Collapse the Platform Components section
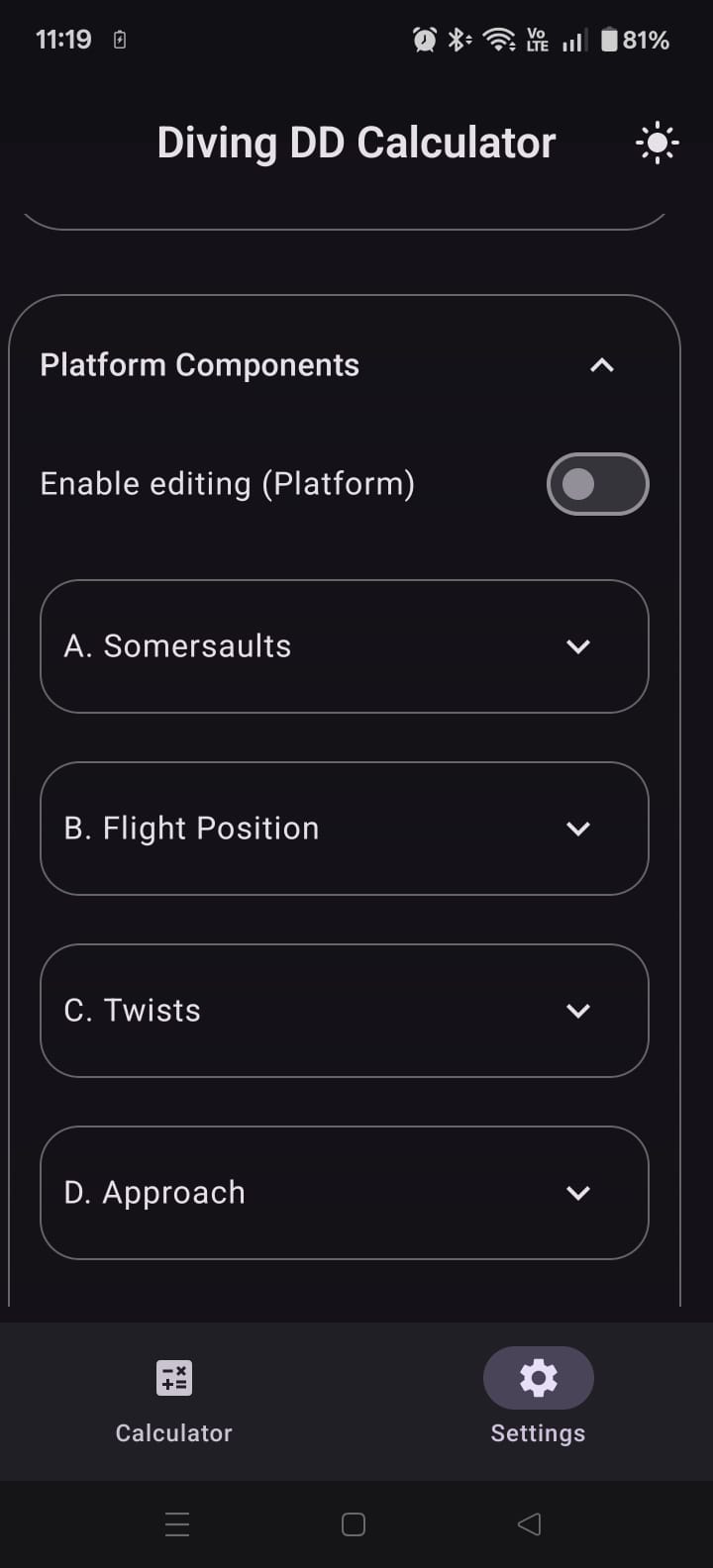Screen dimensions: 713x1568 pyautogui.click(x=600, y=364)
